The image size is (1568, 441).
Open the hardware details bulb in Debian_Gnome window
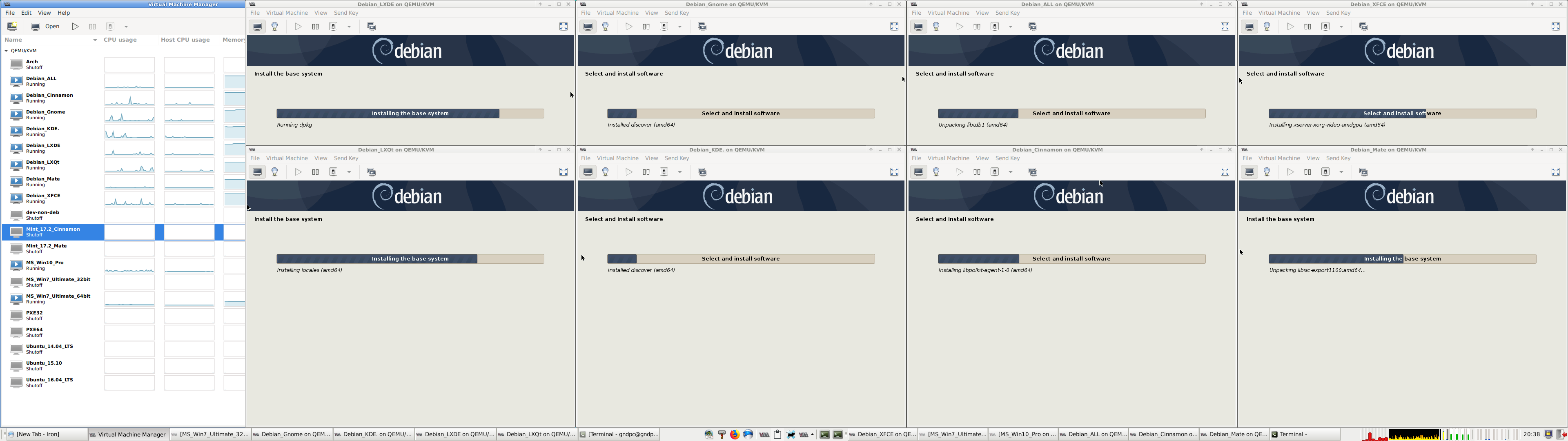606,26
